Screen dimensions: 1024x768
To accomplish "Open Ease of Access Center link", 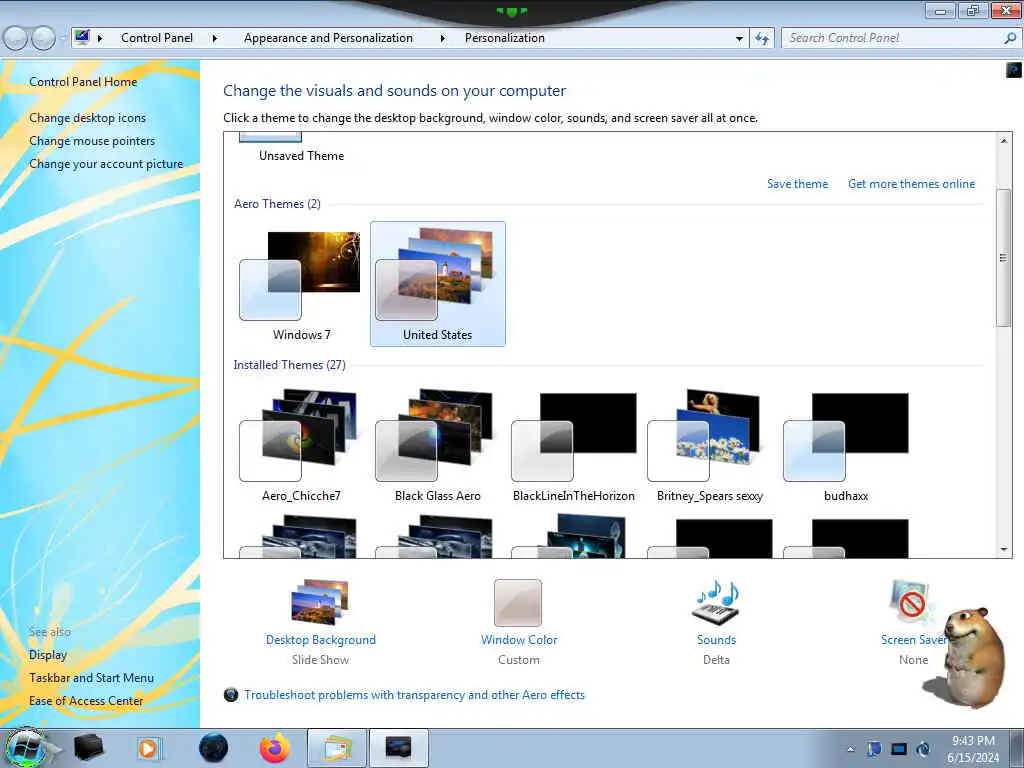I will point(86,700).
